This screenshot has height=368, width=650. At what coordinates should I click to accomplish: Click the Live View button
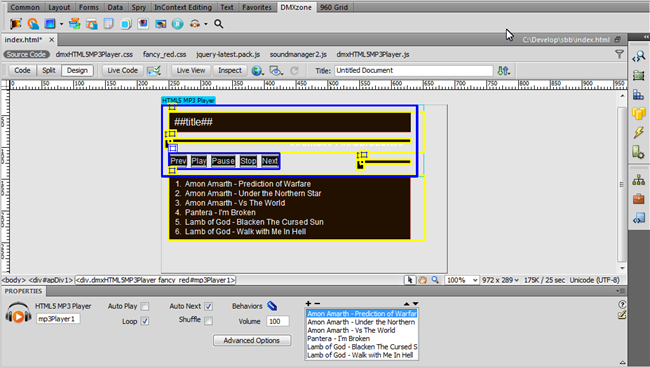pos(191,70)
